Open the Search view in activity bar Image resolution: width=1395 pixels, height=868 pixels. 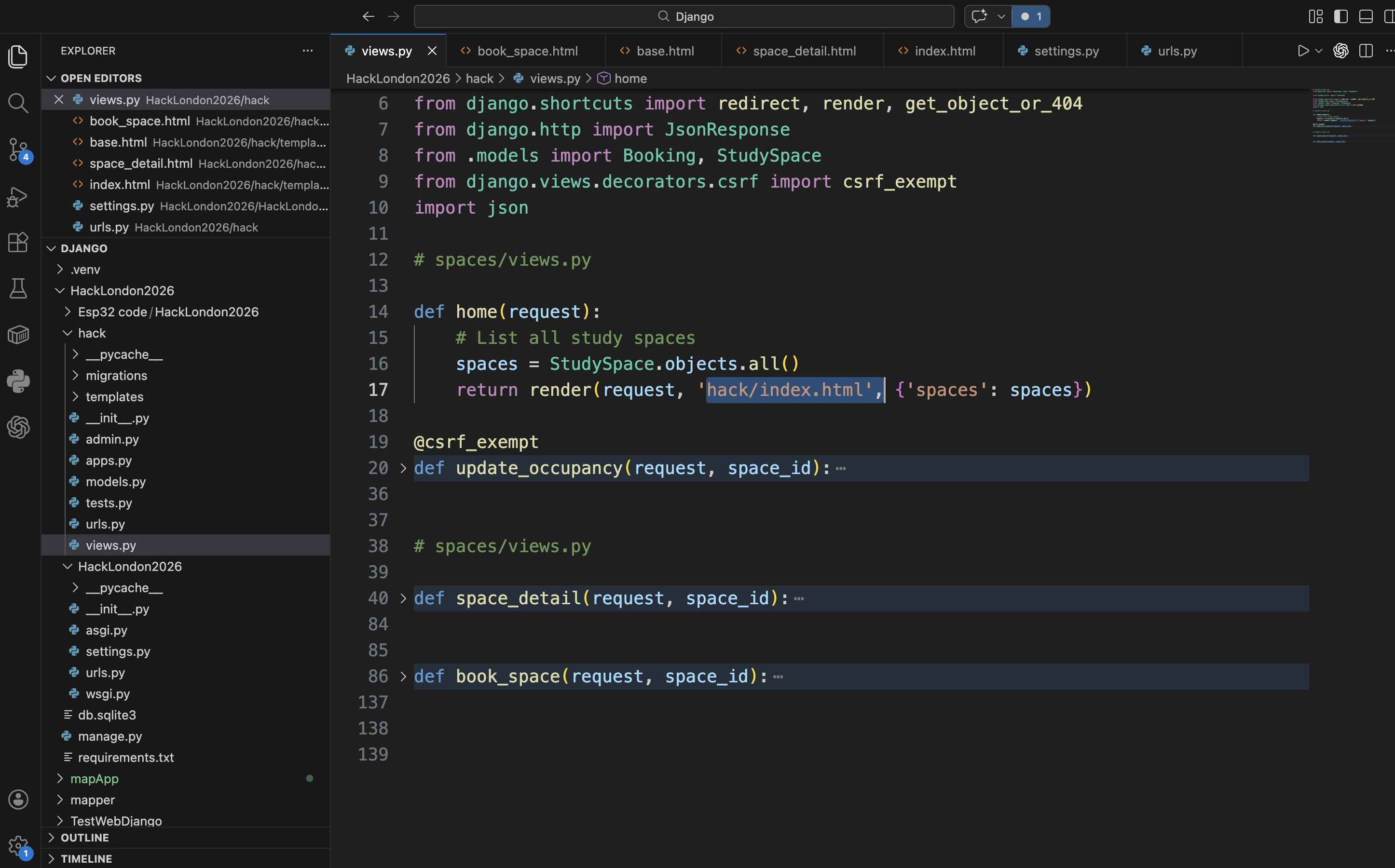(x=18, y=103)
